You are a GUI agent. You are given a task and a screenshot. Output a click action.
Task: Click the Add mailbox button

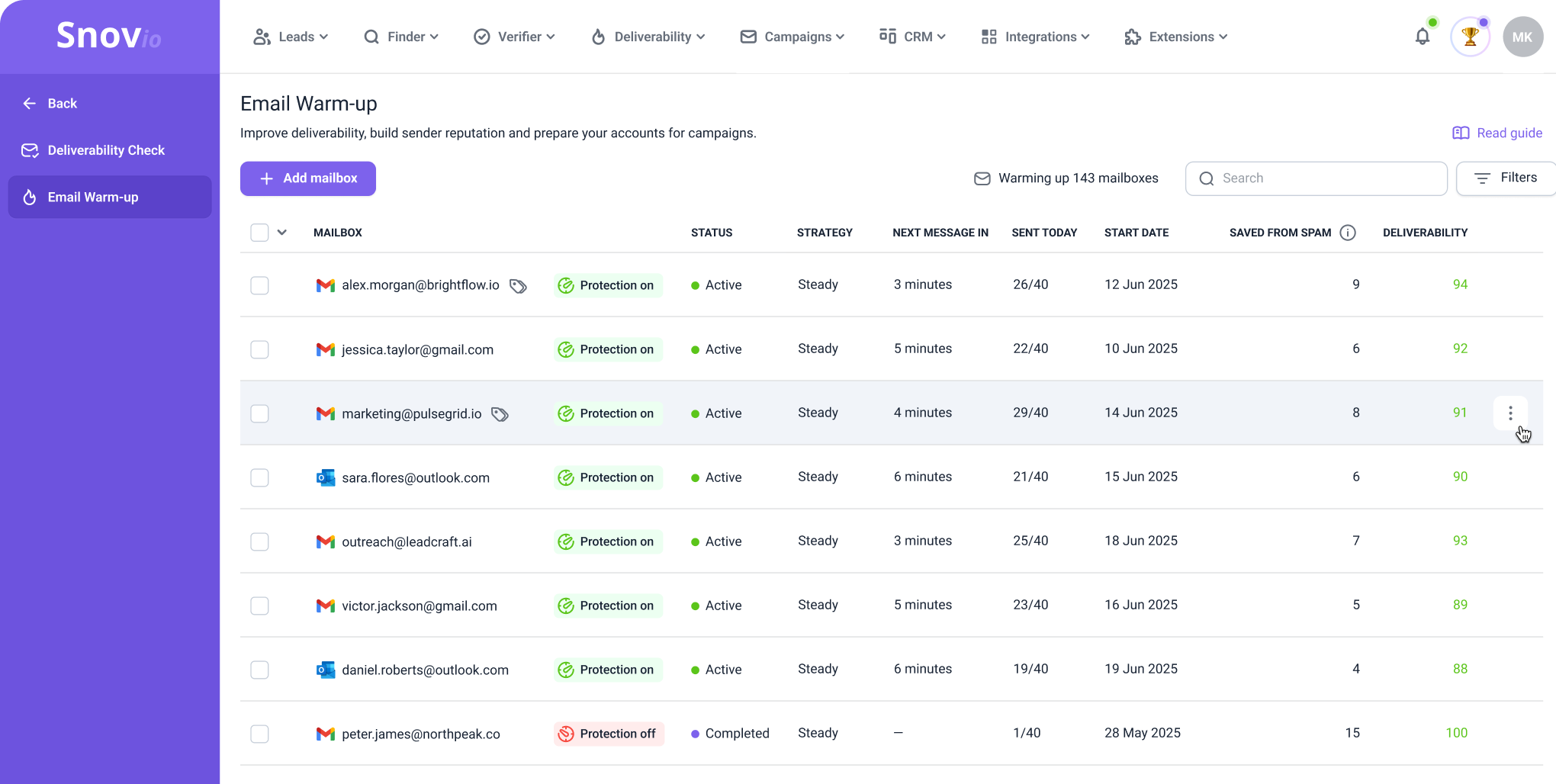(308, 178)
